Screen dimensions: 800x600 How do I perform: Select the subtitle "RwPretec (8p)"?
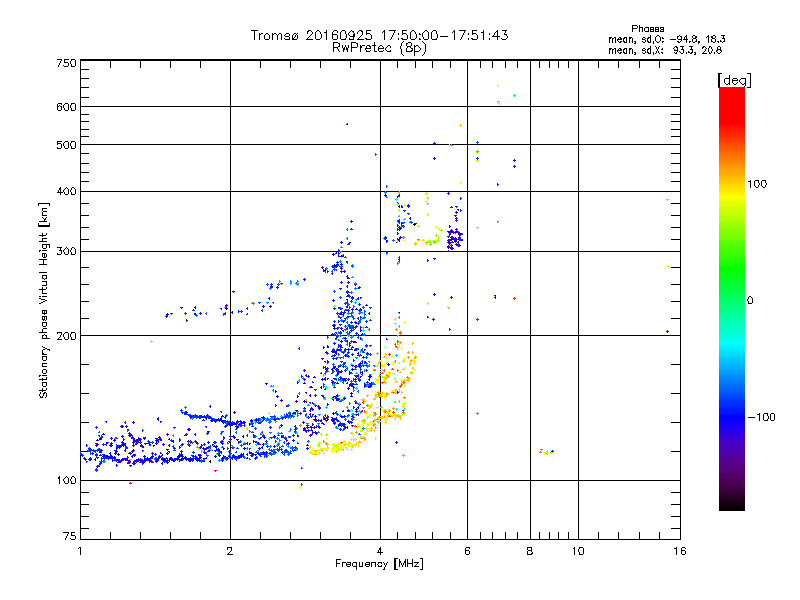click(379, 48)
